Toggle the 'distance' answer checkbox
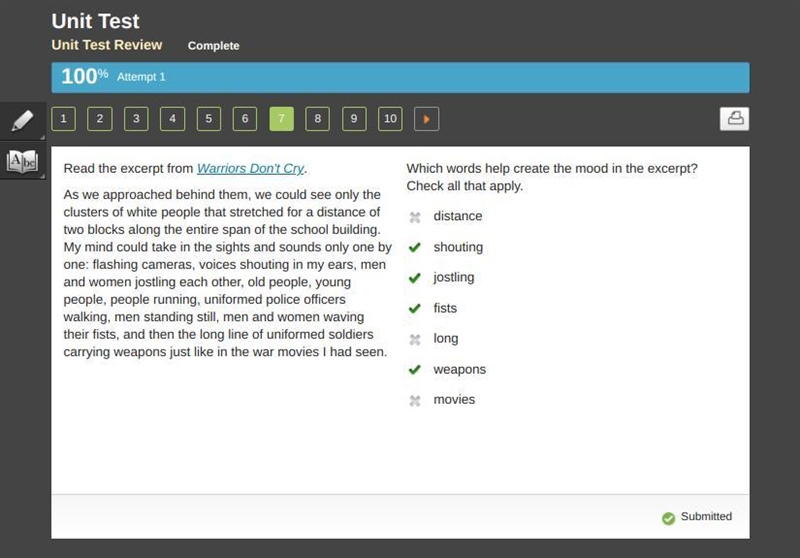Image resolution: width=800 pixels, height=558 pixels. (x=415, y=217)
